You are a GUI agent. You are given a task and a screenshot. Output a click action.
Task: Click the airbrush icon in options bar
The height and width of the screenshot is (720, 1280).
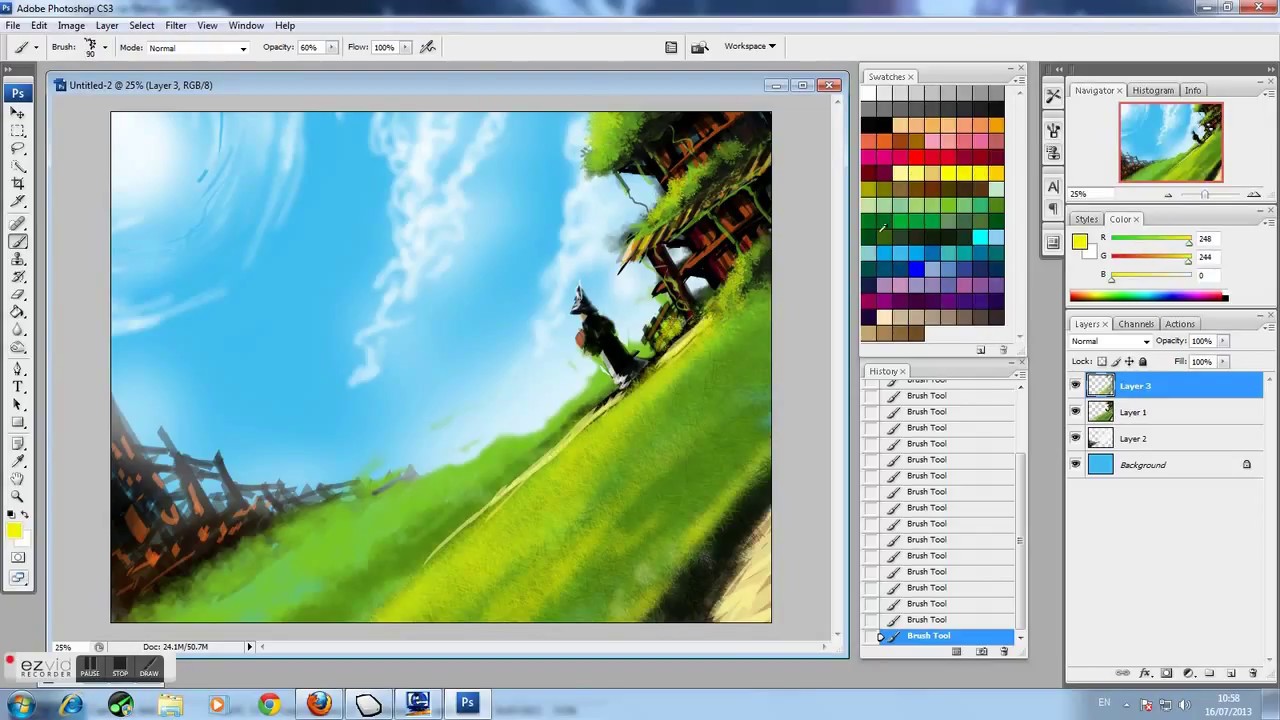coord(428,47)
